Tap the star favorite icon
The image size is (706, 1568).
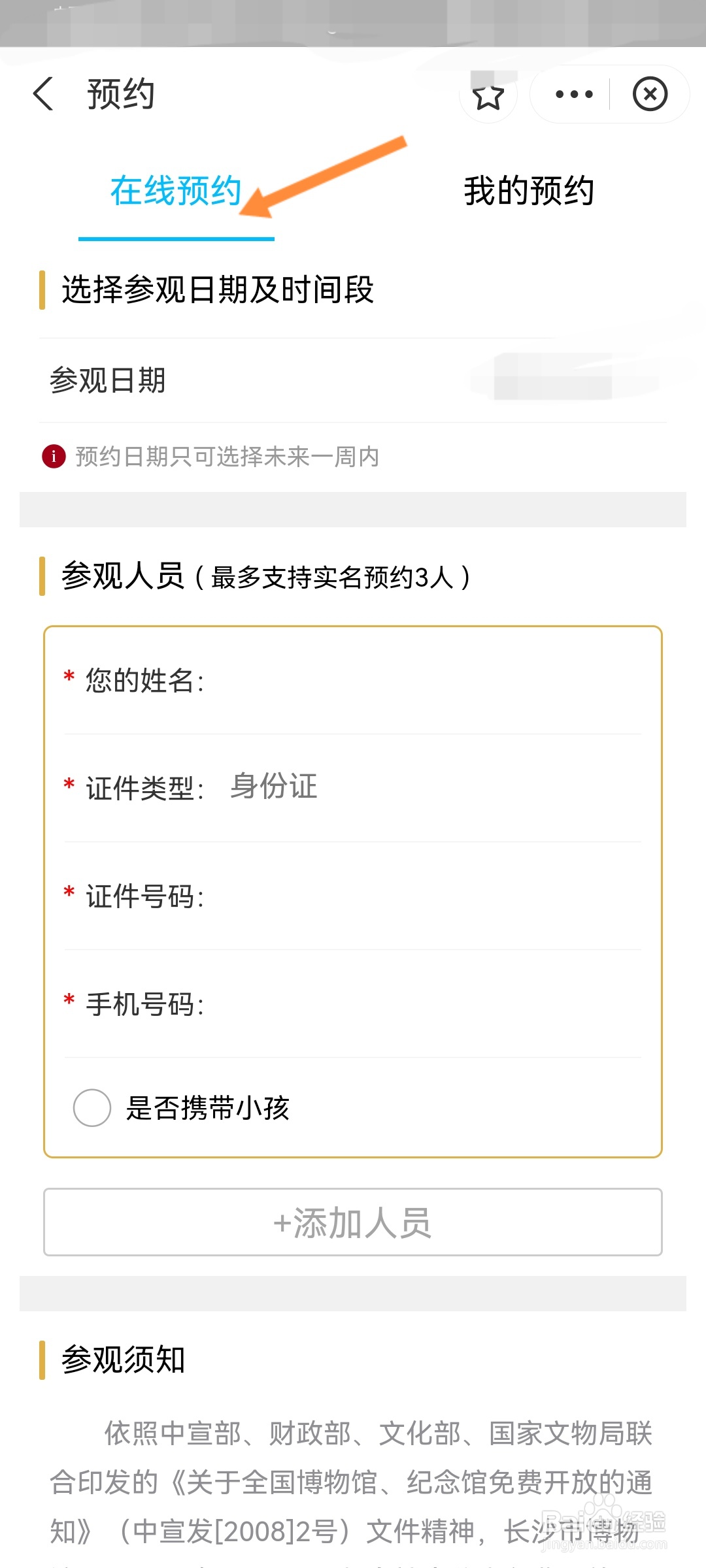coord(488,95)
